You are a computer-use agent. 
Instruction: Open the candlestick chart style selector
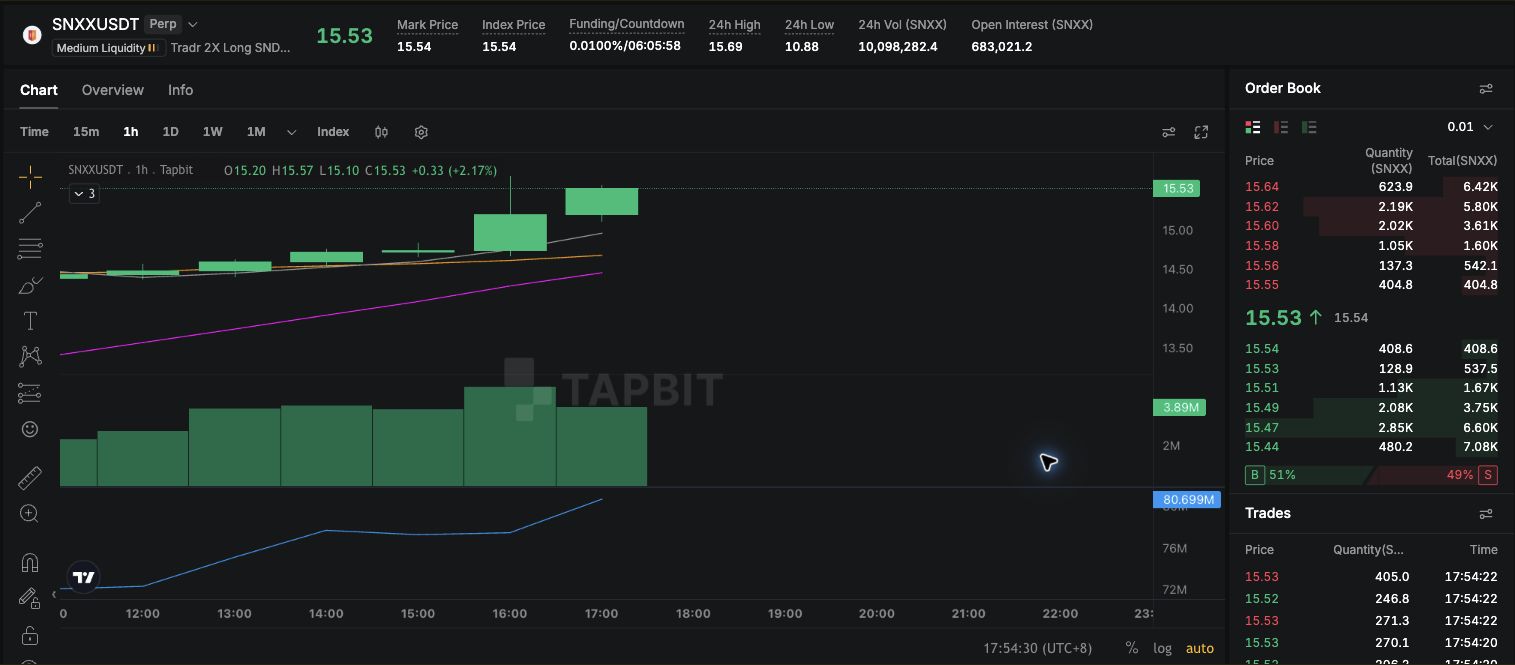point(381,132)
